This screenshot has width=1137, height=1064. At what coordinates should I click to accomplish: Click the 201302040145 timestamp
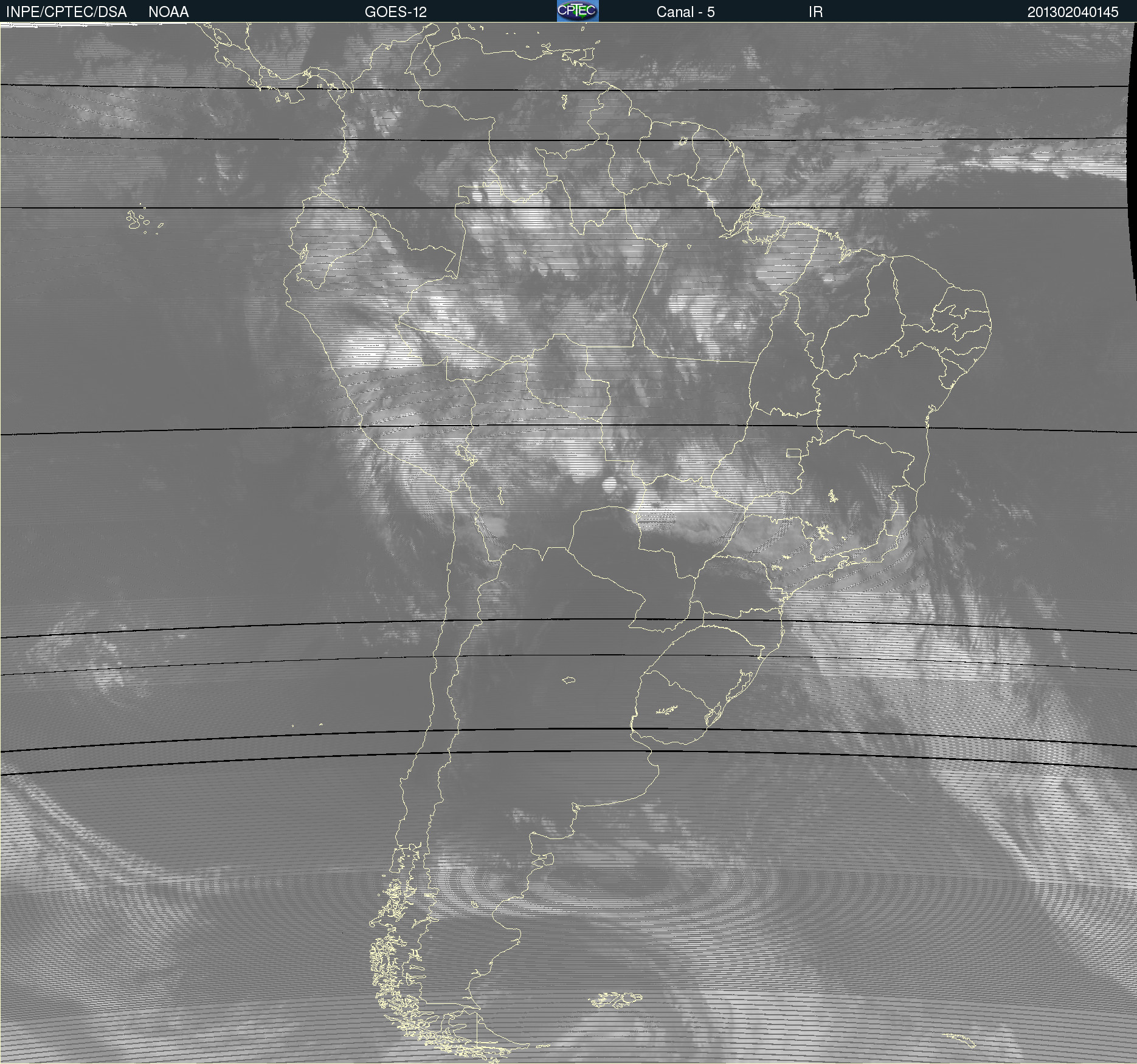click(x=1073, y=12)
